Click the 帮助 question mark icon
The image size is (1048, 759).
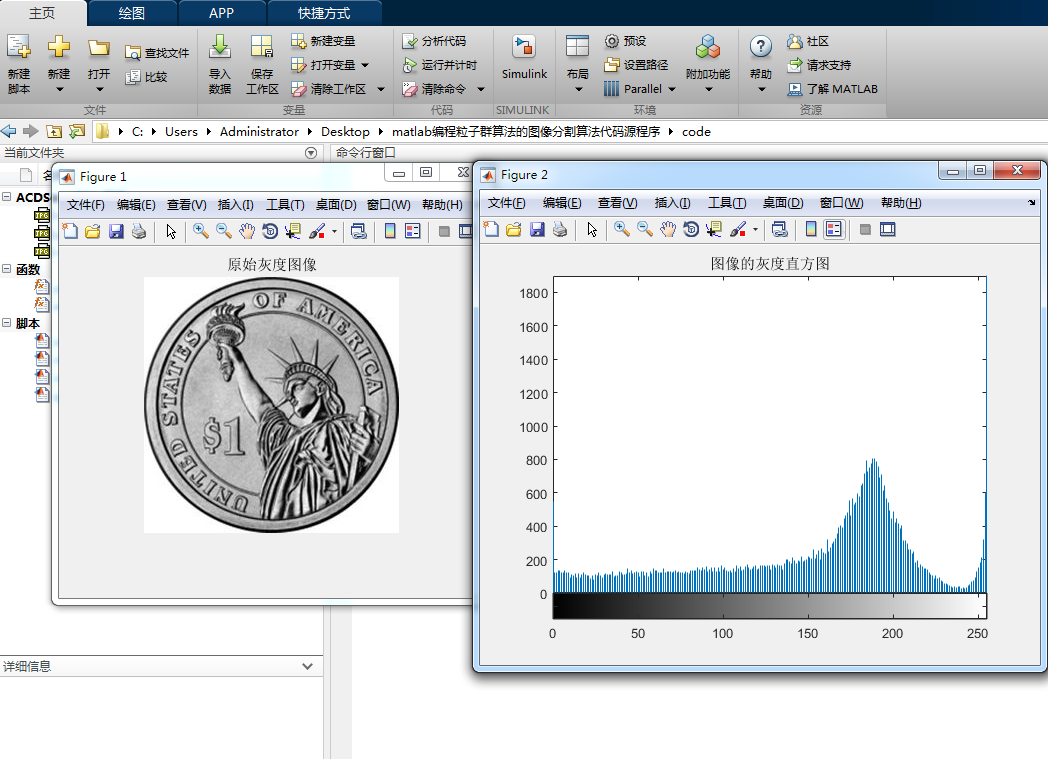(x=761, y=47)
